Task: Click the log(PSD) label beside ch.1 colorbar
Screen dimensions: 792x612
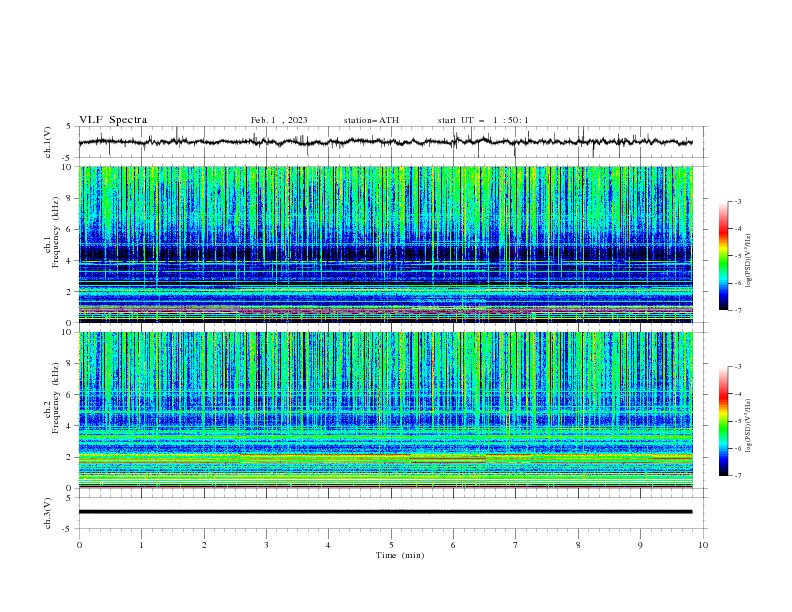Action: [749, 261]
